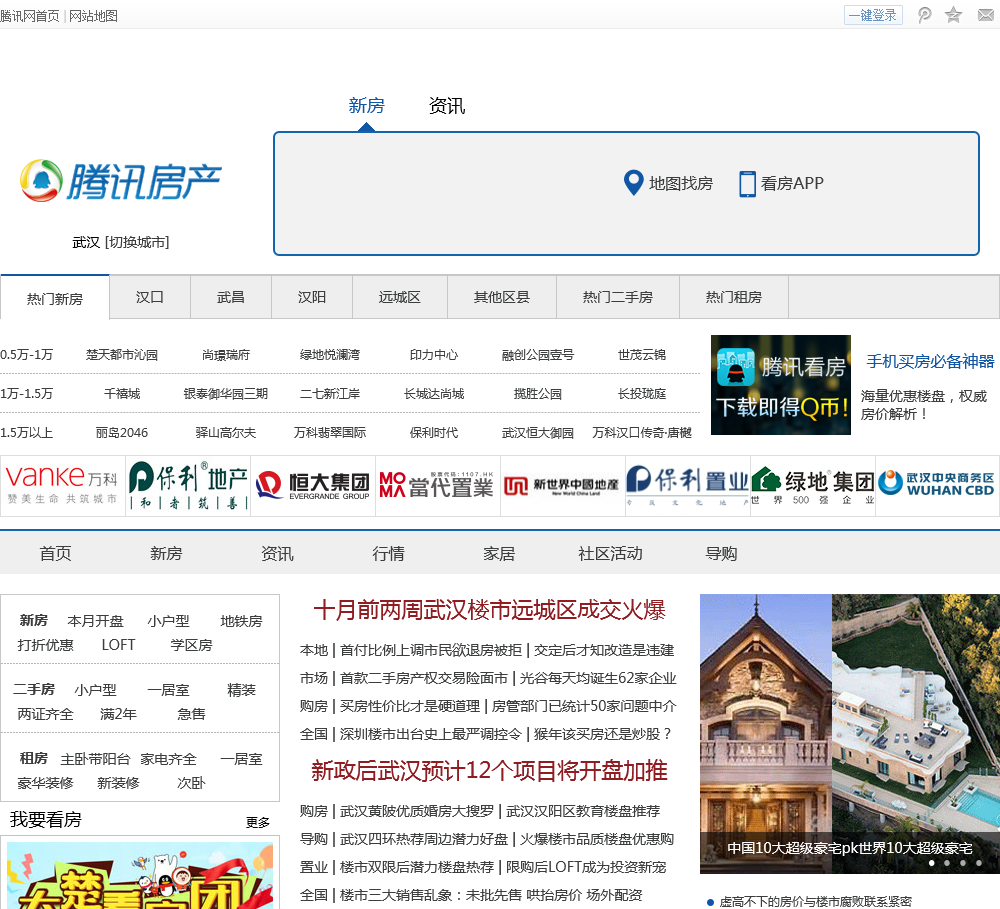Open headline 新政后武汉预计12个项目将开盘加推
The width and height of the screenshot is (1000, 909).
(x=489, y=771)
